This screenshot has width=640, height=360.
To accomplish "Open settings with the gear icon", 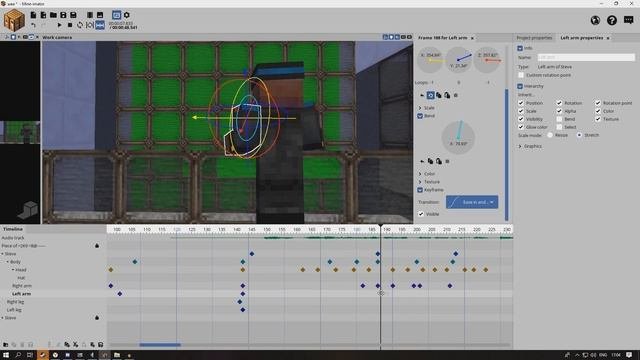I will coord(127,15).
